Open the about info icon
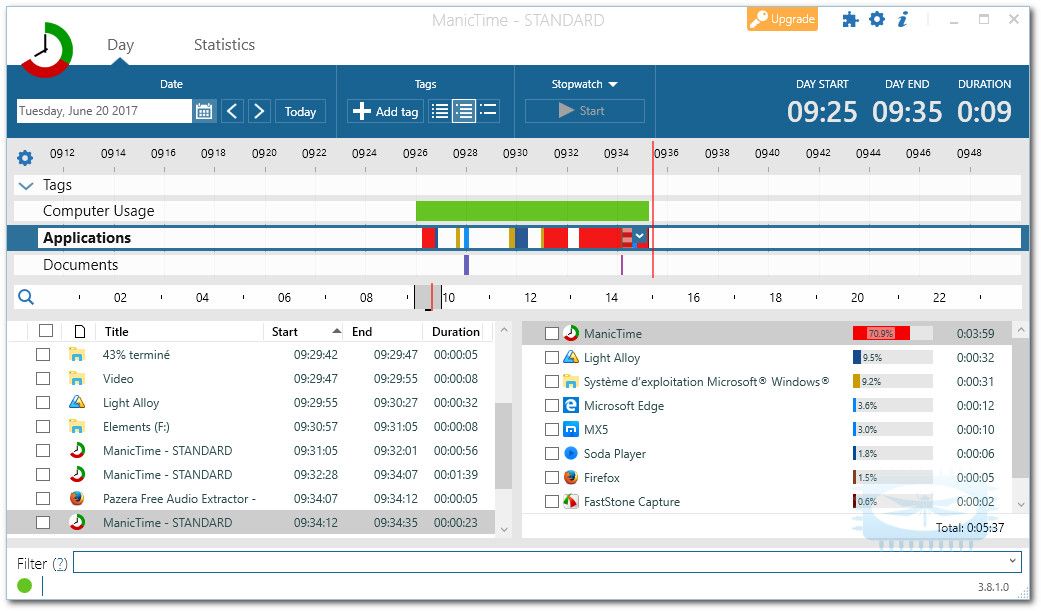This screenshot has height=611, width=1041. [902, 19]
